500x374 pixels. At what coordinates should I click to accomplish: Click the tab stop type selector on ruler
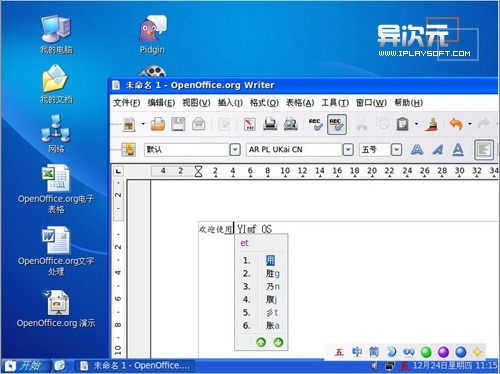pos(118,171)
